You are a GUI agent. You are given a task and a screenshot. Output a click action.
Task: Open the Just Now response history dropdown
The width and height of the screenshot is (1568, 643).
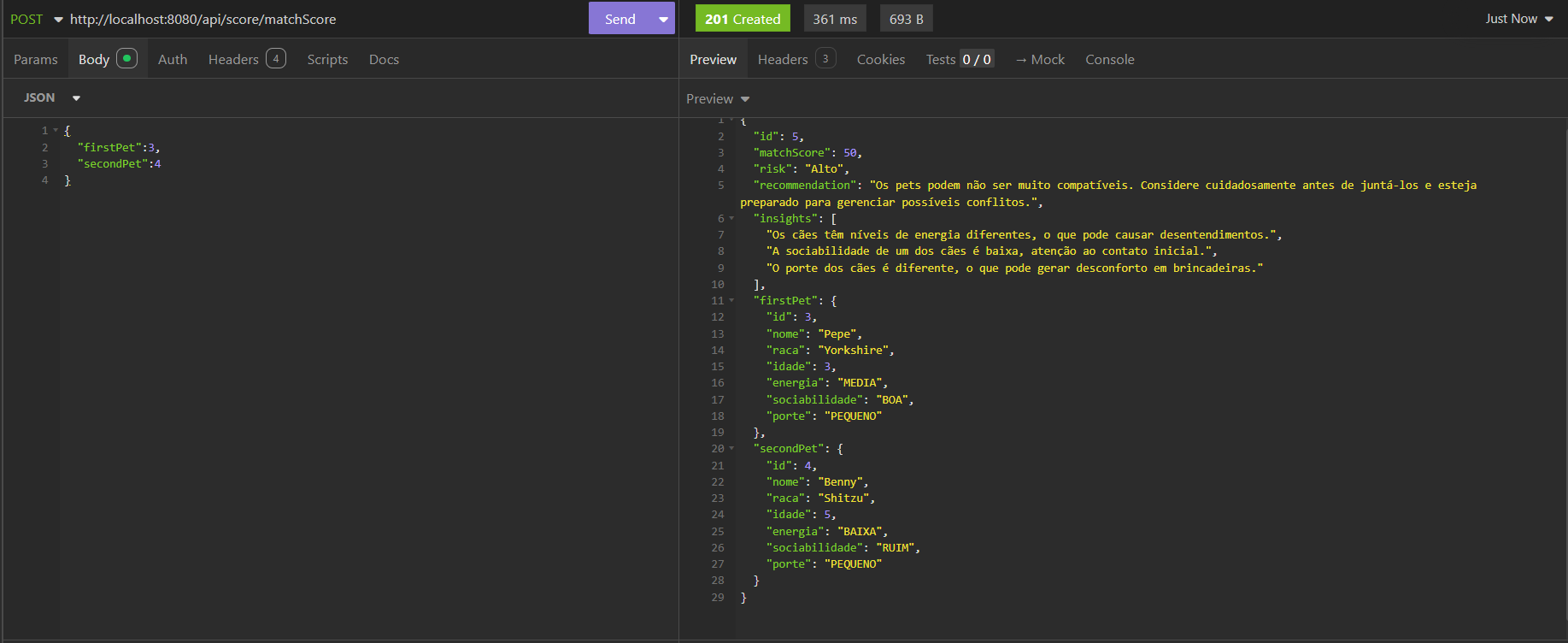pyautogui.click(x=1518, y=19)
